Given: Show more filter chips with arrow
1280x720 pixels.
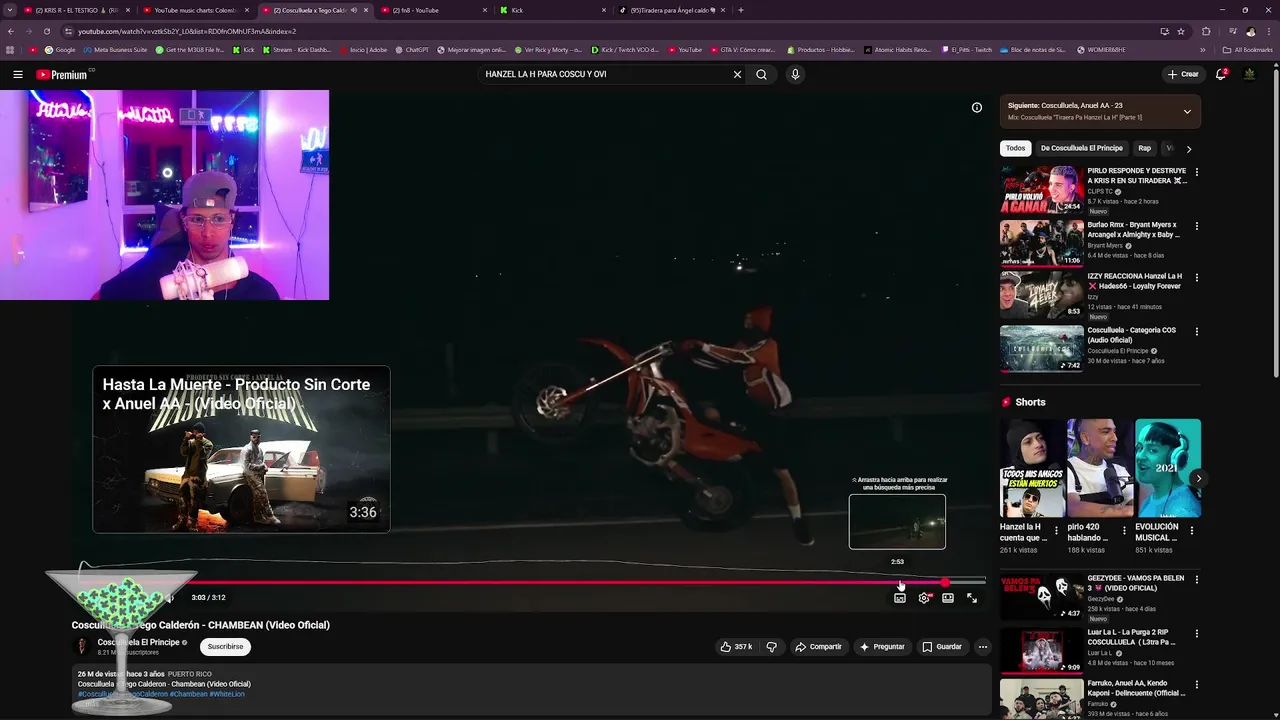Looking at the screenshot, I should (1188, 148).
